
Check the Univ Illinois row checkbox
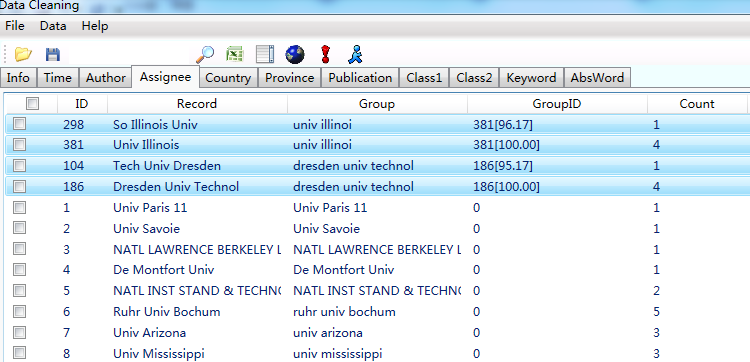[20, 144]
